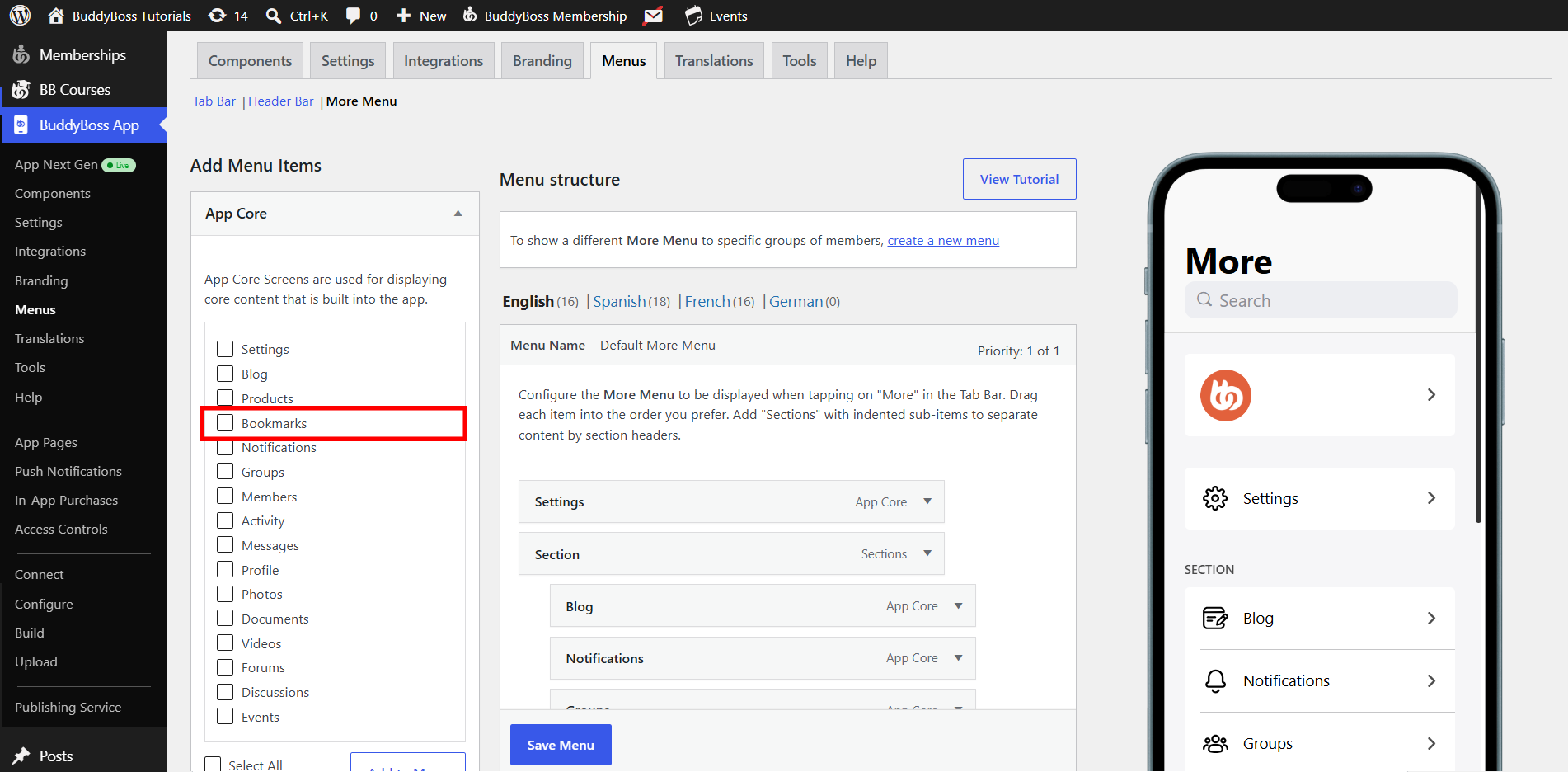Tick the Bookmarks checkbox

[x=225, y=422]
